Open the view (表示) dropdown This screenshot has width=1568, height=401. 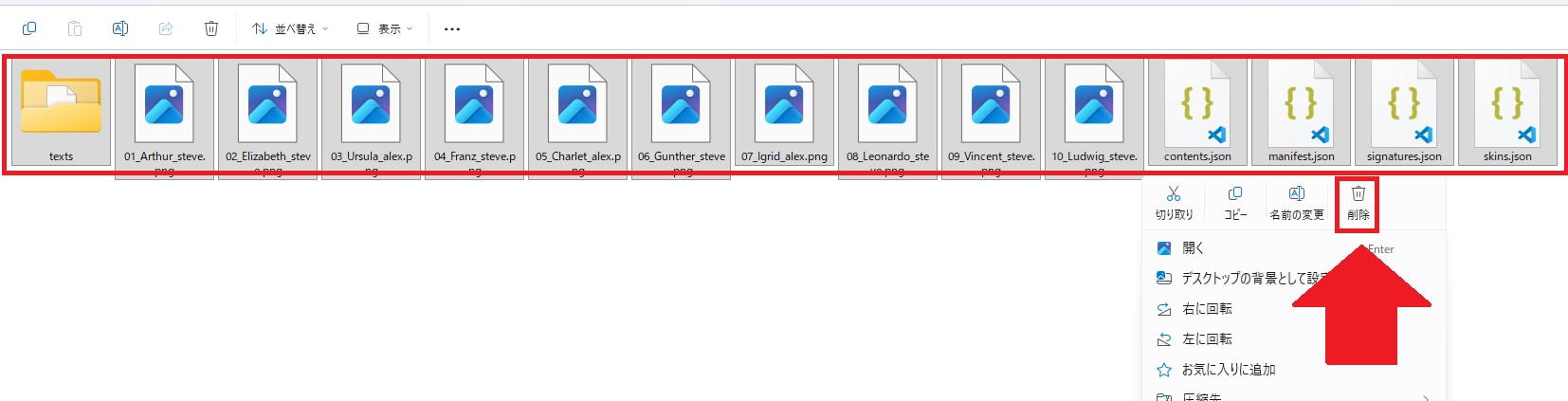[x=385, y=28]
